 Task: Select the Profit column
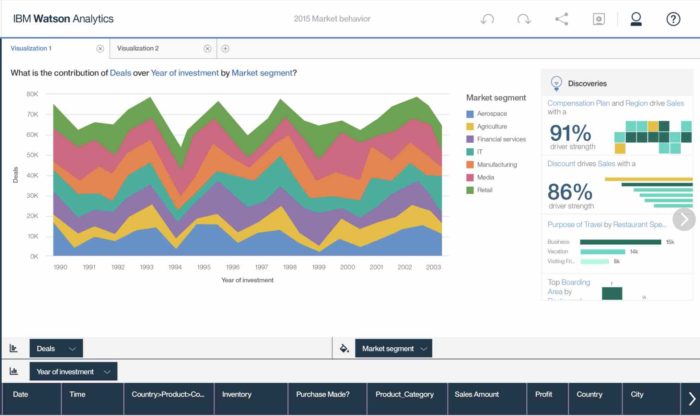(548, 399)
